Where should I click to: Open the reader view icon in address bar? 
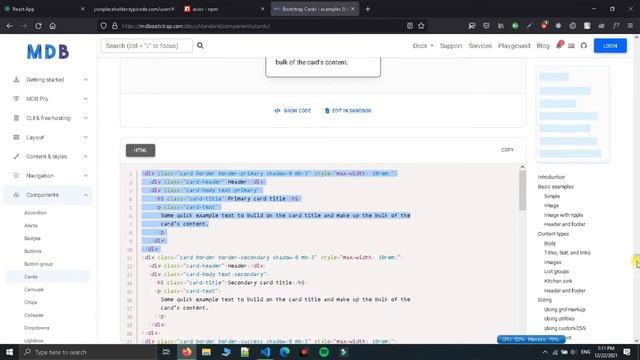click(410, 26)
